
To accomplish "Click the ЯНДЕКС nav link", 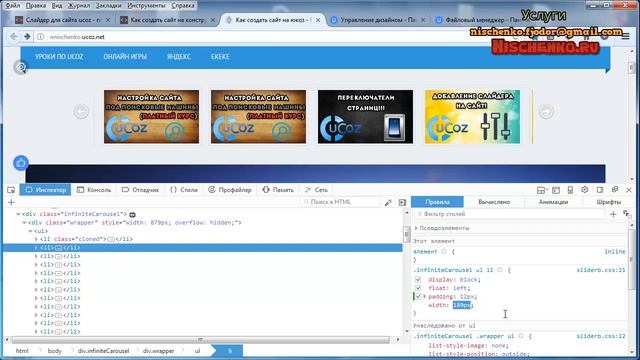I will (179, 57).
